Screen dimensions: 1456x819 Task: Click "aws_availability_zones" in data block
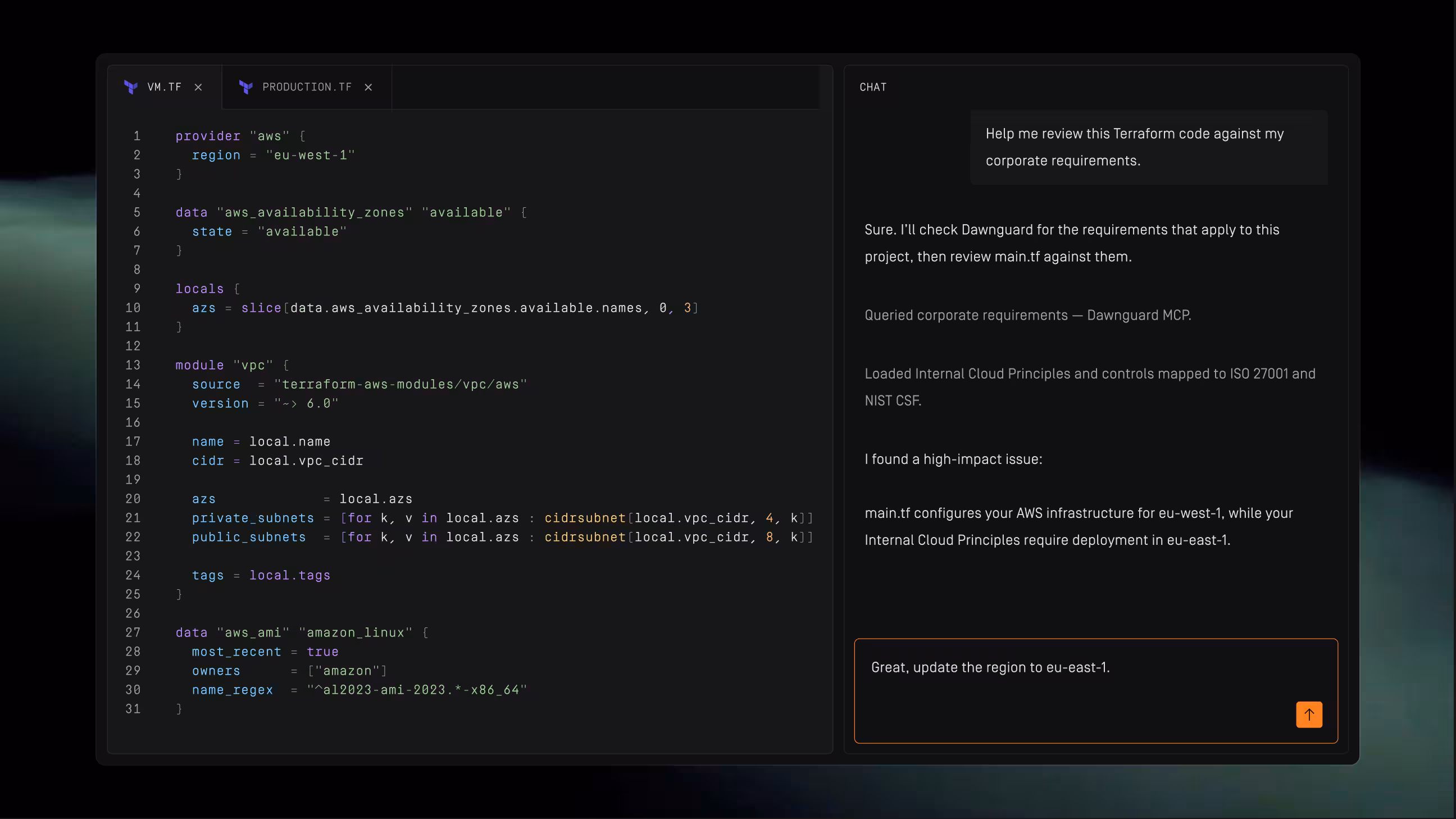click(x=315, y=212)
